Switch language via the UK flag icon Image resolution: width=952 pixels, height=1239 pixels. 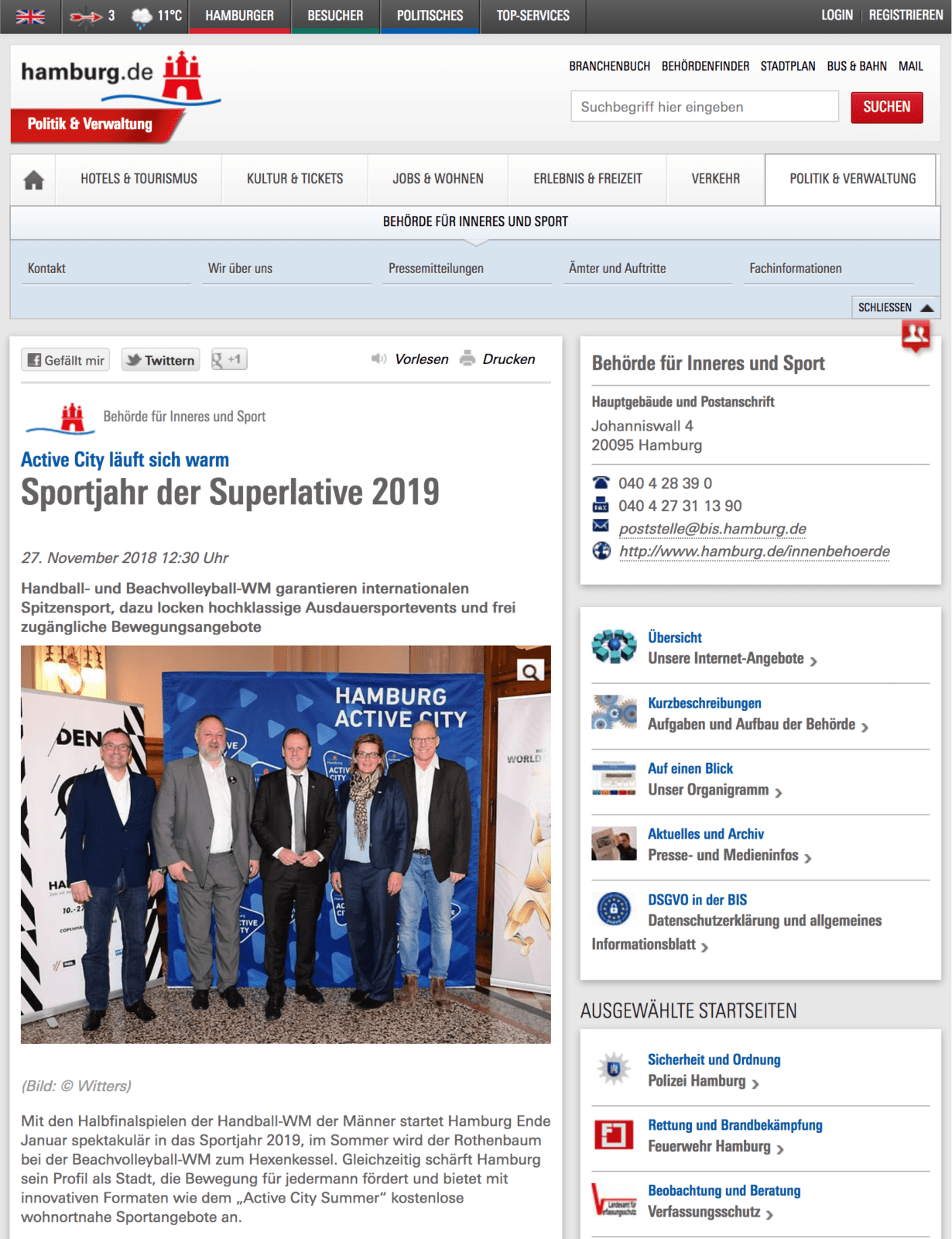point(30,16)
